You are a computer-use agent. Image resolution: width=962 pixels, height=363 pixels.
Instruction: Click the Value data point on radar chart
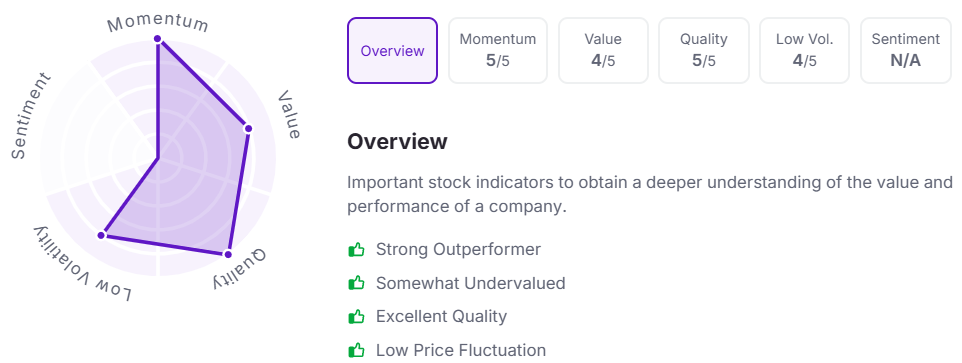pyautogui.click(x=248, y=129)
